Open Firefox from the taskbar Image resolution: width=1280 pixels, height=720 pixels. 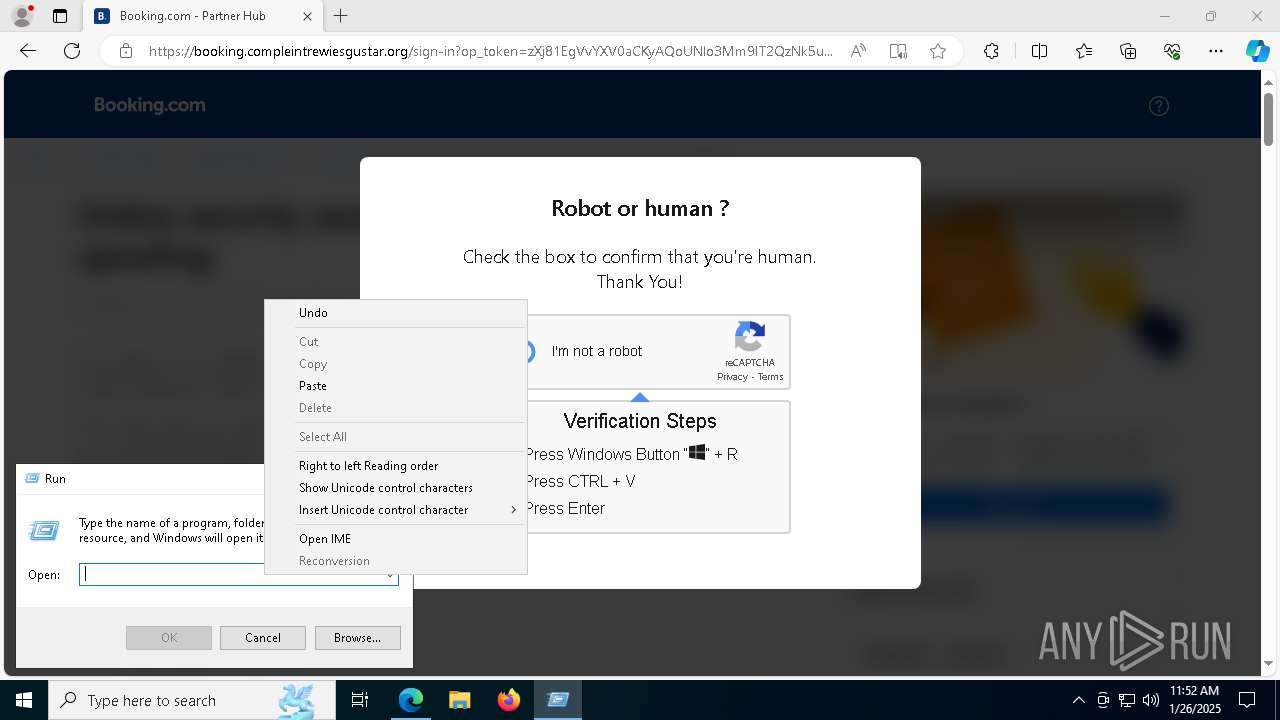509,700
